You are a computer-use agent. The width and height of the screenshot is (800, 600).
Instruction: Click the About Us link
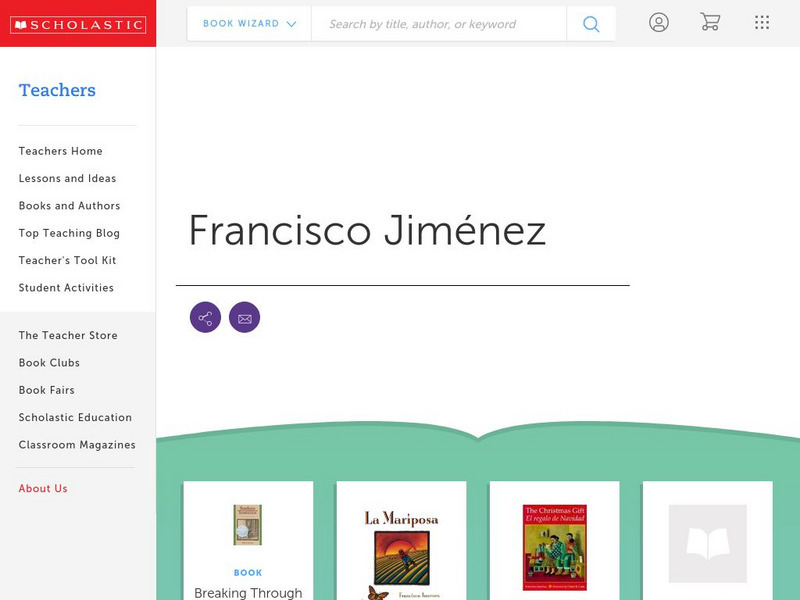(x=42, y=488)
